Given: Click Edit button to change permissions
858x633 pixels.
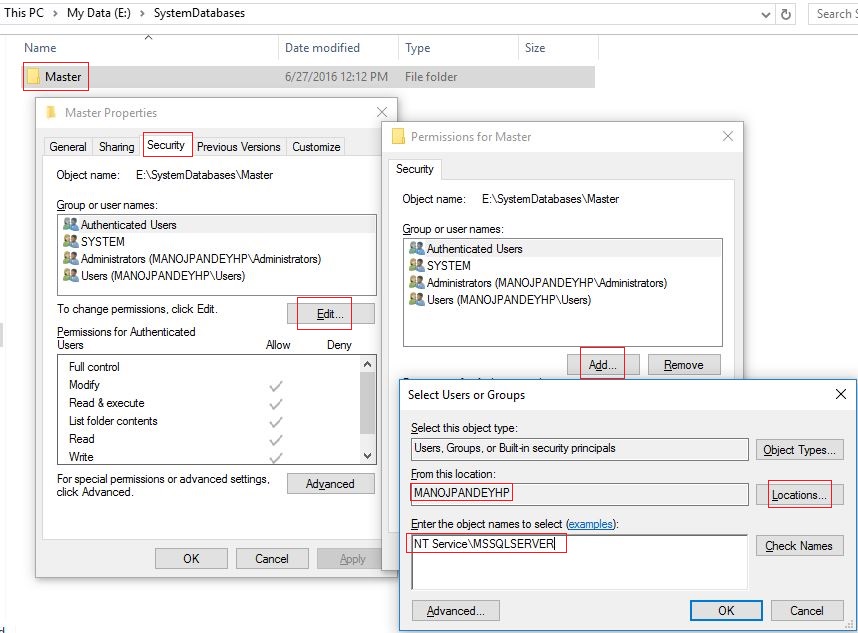Looking at the screenshot, I should pos(331,314).
